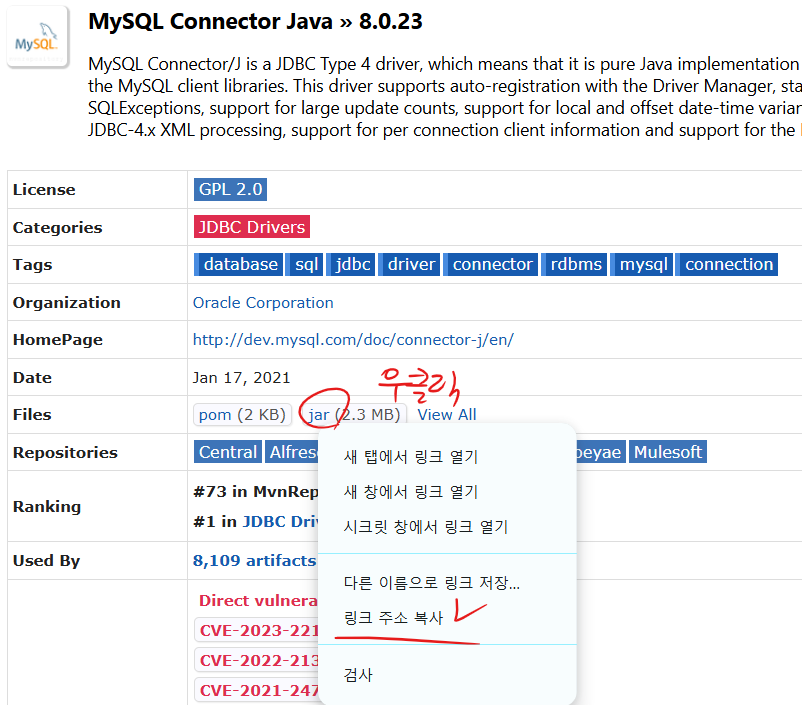Click the jar (2.3 MB) file button

(x=354, y=414)
